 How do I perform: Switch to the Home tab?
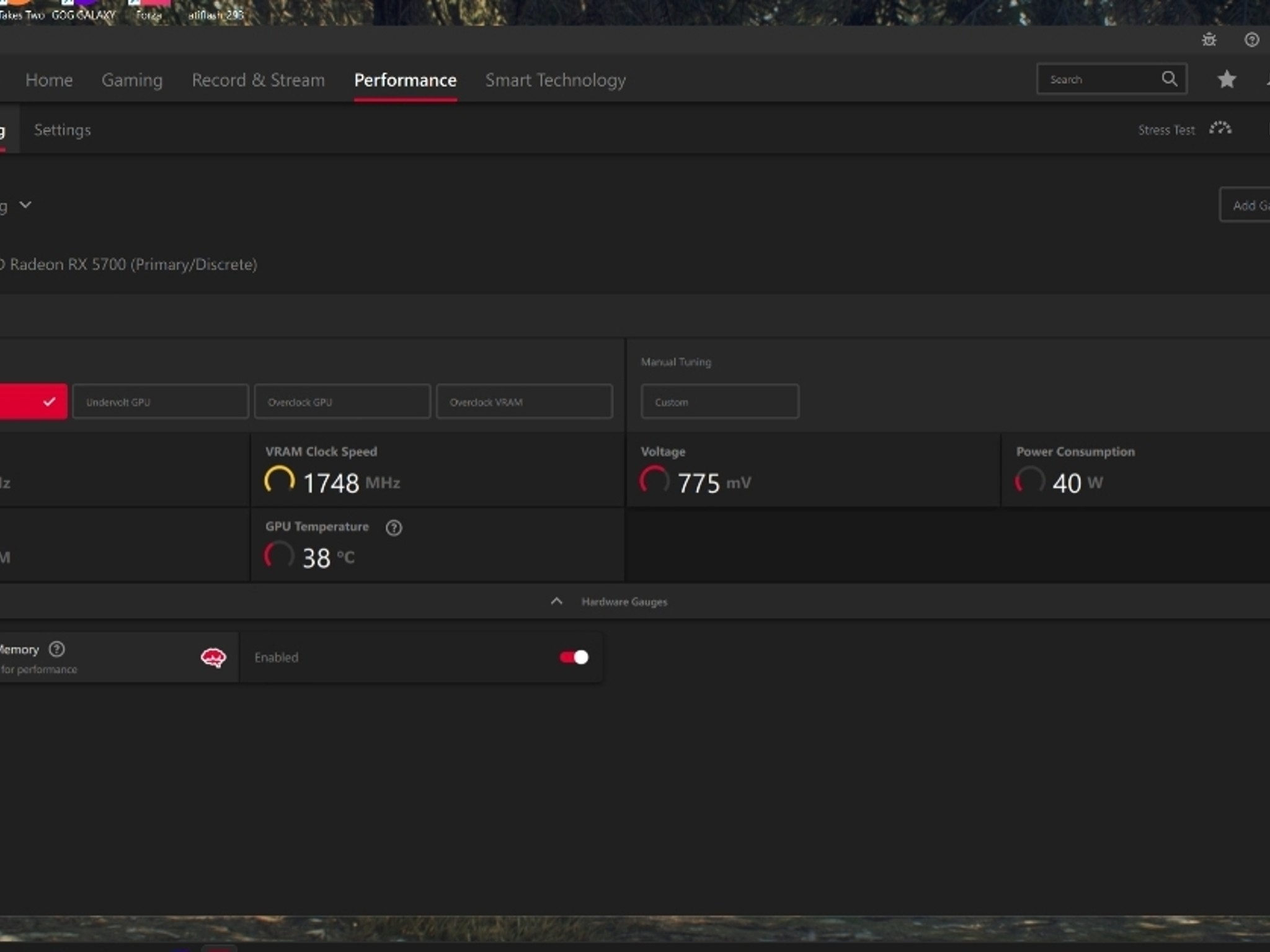pyautogui.click(x=49, y=80)
